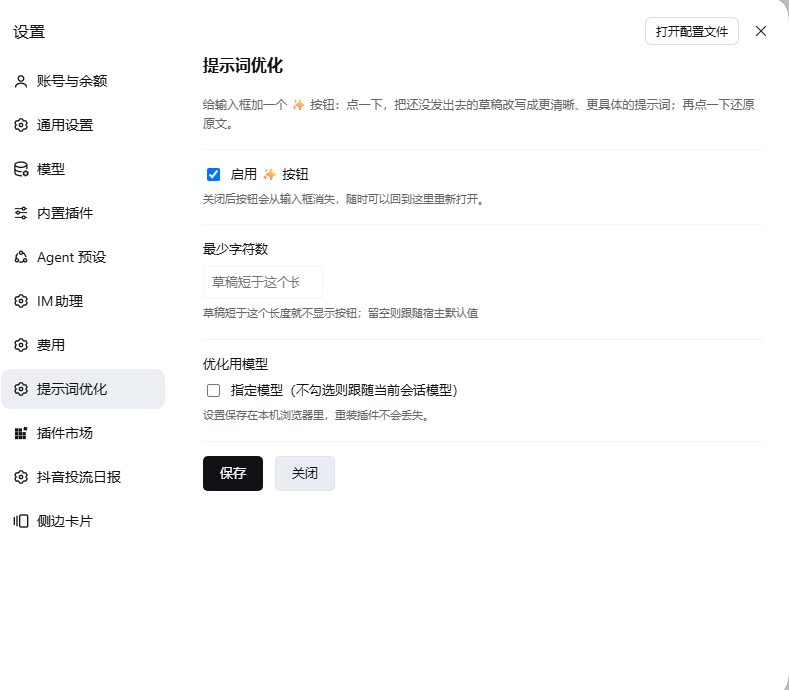
Task: Open the 通用设置 section
Action: (83, 125)
